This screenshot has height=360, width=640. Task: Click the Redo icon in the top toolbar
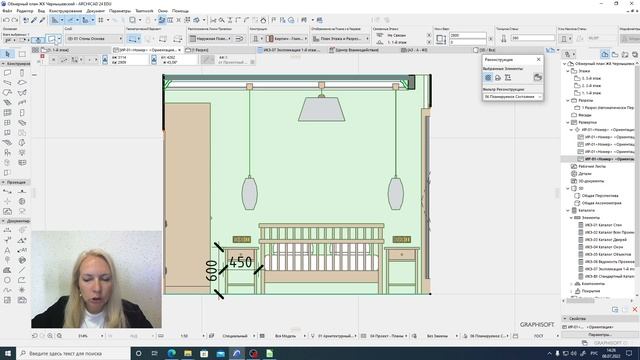15,20
